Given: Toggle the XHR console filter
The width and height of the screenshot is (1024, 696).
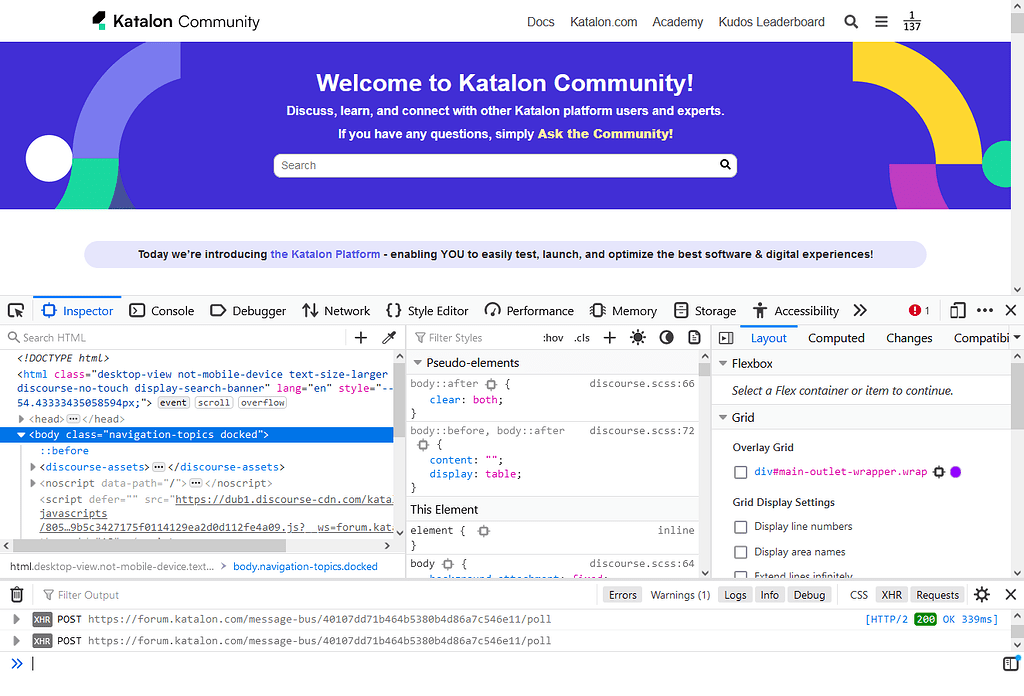Looking at the screenshot, I should 891,595.
